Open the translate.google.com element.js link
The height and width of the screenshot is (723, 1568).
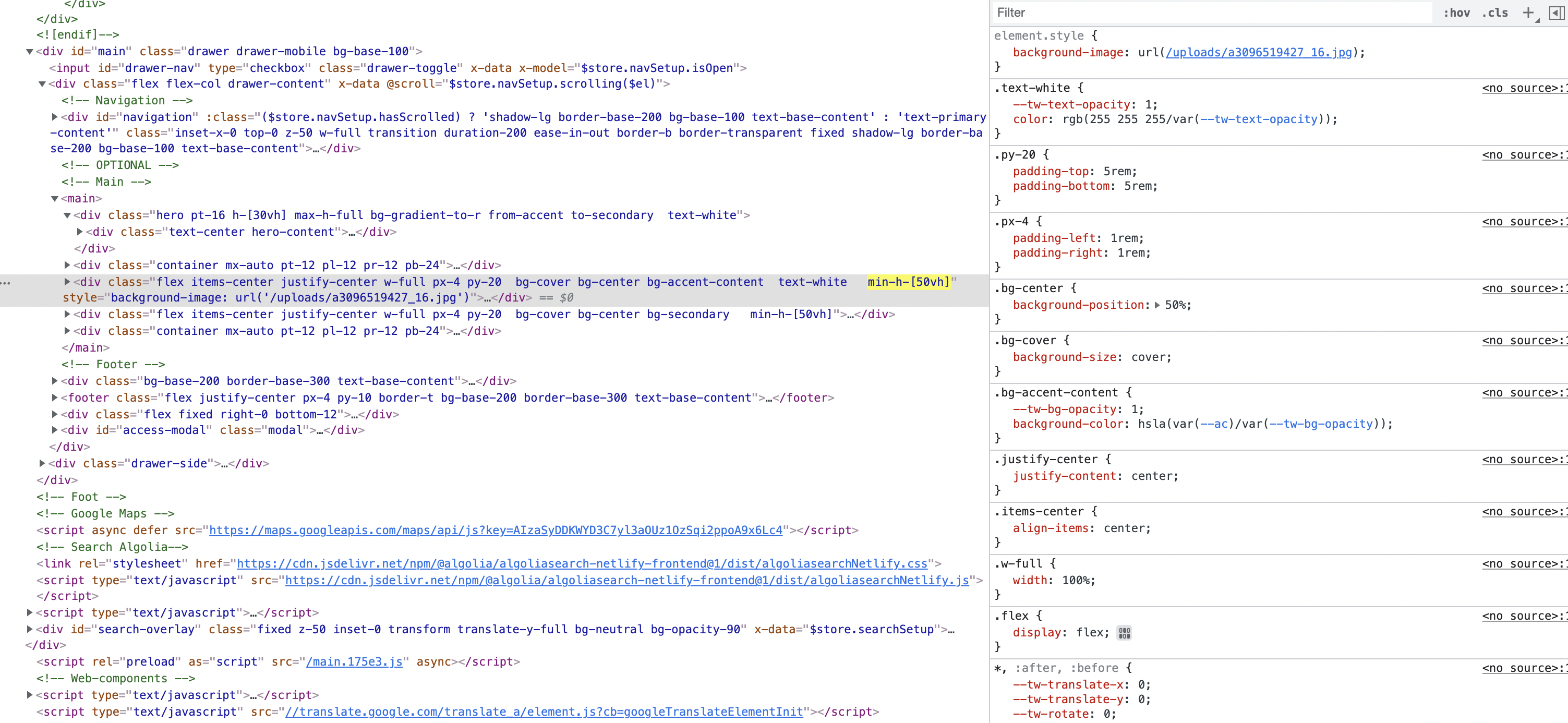pyautogui.click(x=544, y=712)
